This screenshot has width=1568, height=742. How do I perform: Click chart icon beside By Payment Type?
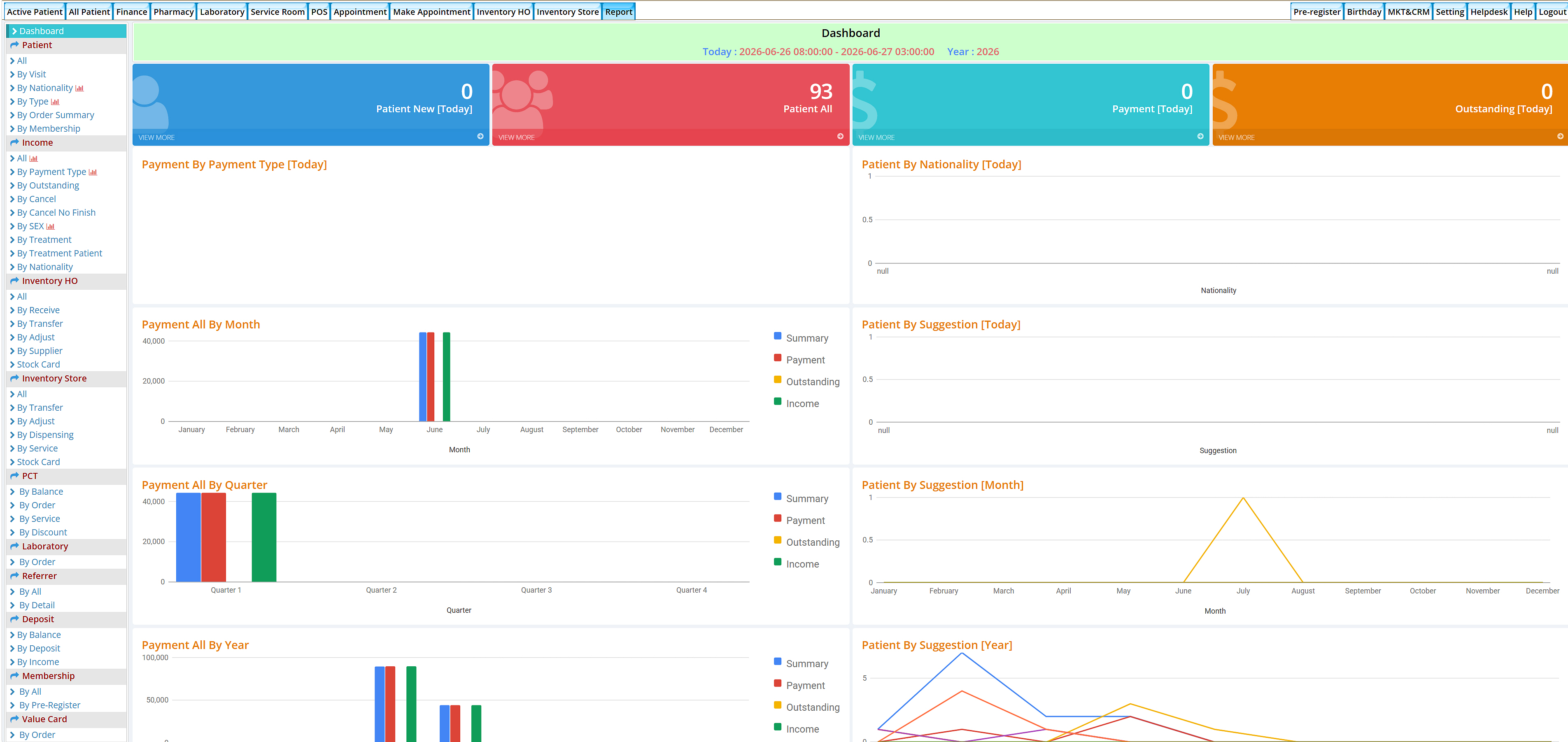click(93, 172)
